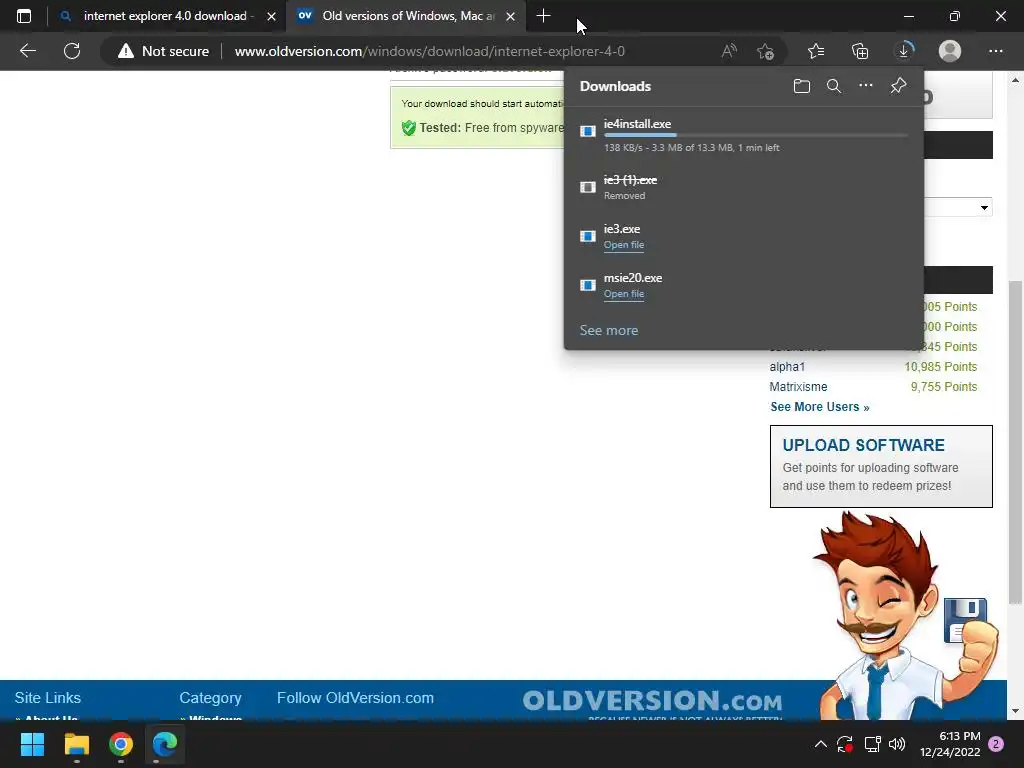Click the OldVersion mascot image
The width and height of the screenshot is (1024, 768).
pyautogui.click(x=904, y=614)
